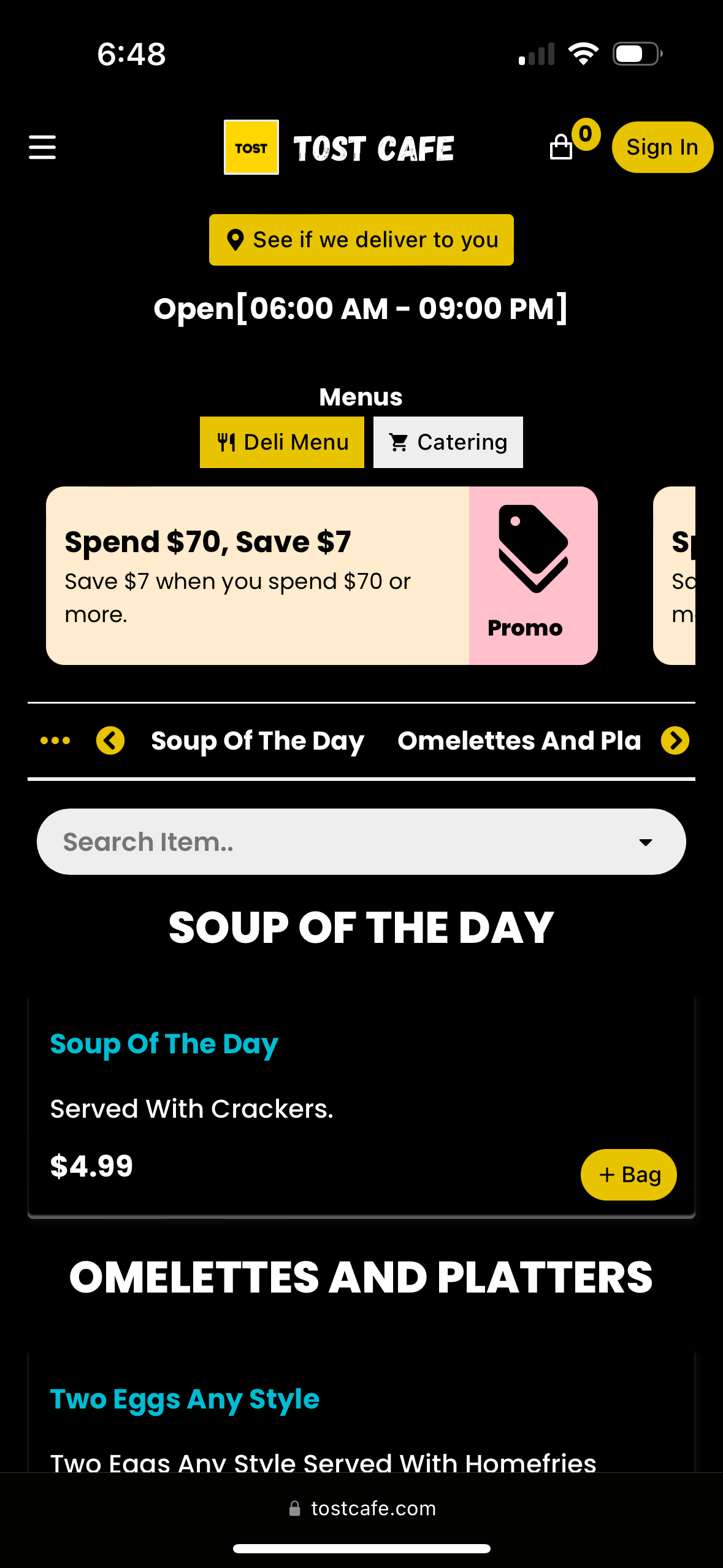Open the three-dots category overflow menu
The height and width of the screenshot is (1568, 723).
coord(55,740)
